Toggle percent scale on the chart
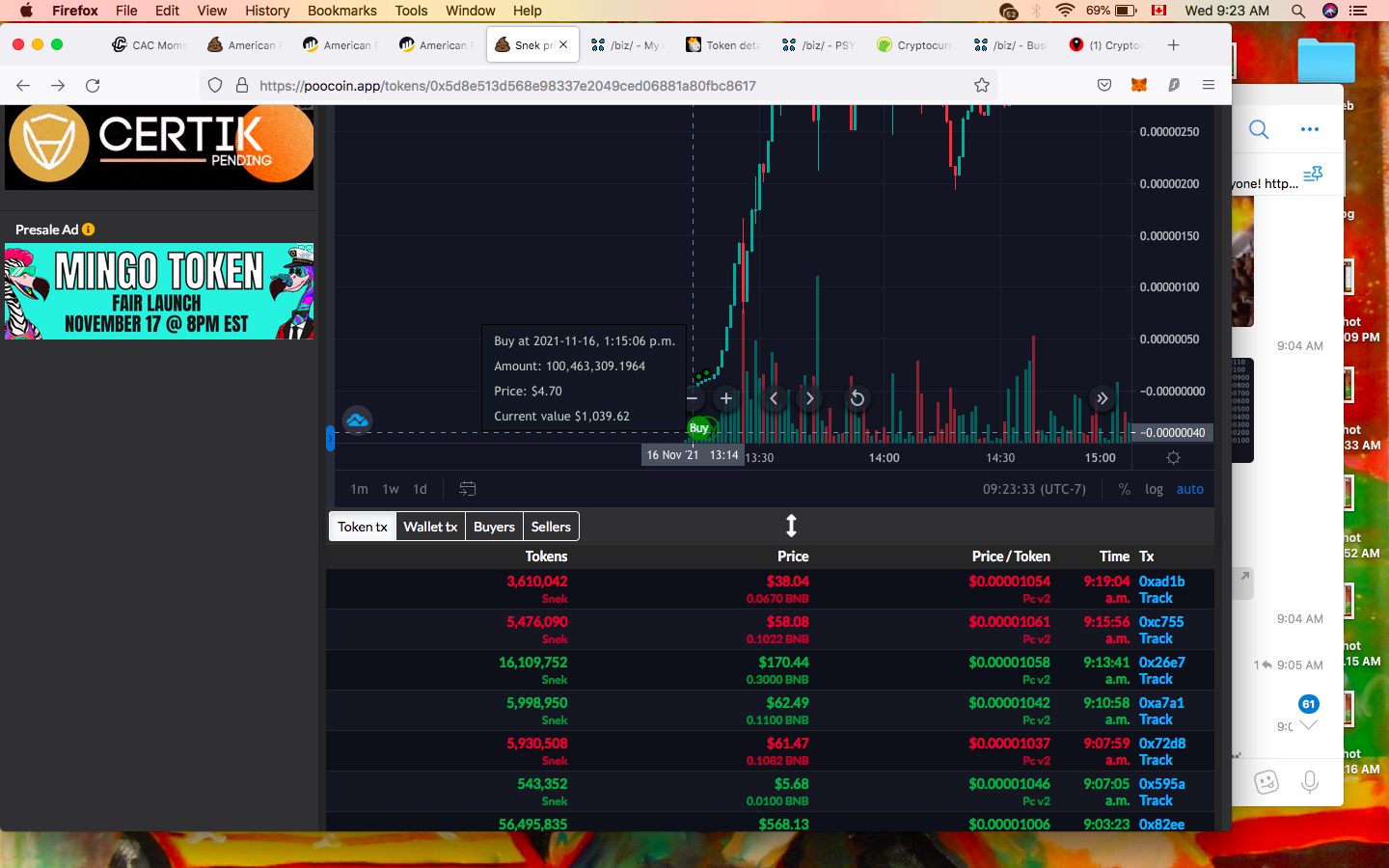Screen dimensions: 1389x868 (1124, 489)
